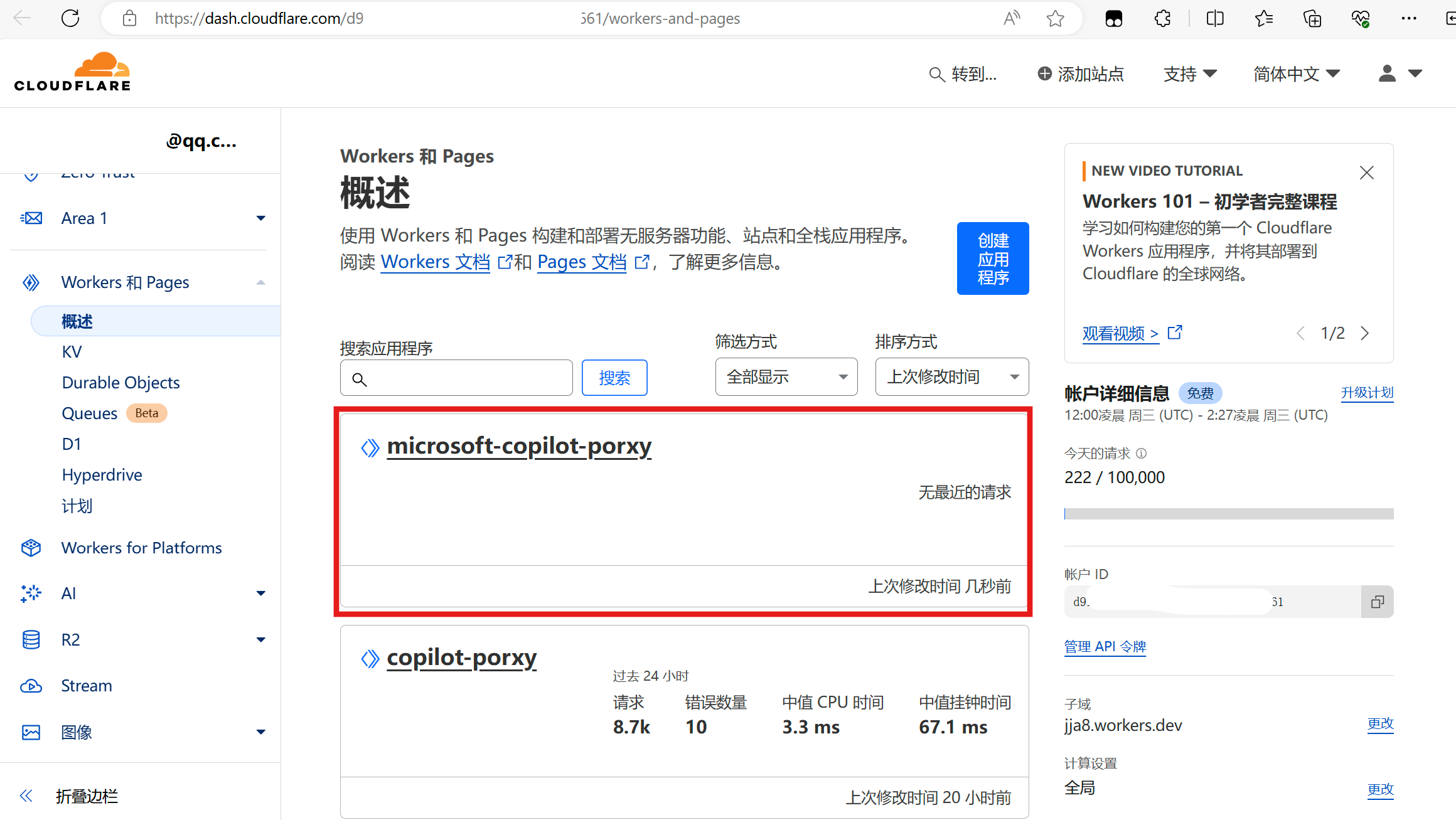Go to next tutorial card arrow
Image resolution: width=1456 pixels, height=820 pixels.
(1365, 333)
